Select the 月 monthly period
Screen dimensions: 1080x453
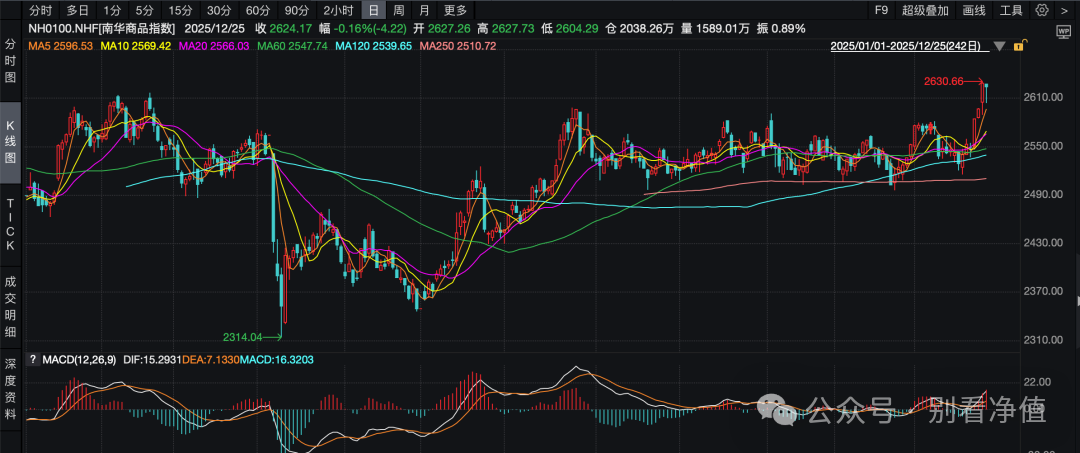[x=424, y=10]
